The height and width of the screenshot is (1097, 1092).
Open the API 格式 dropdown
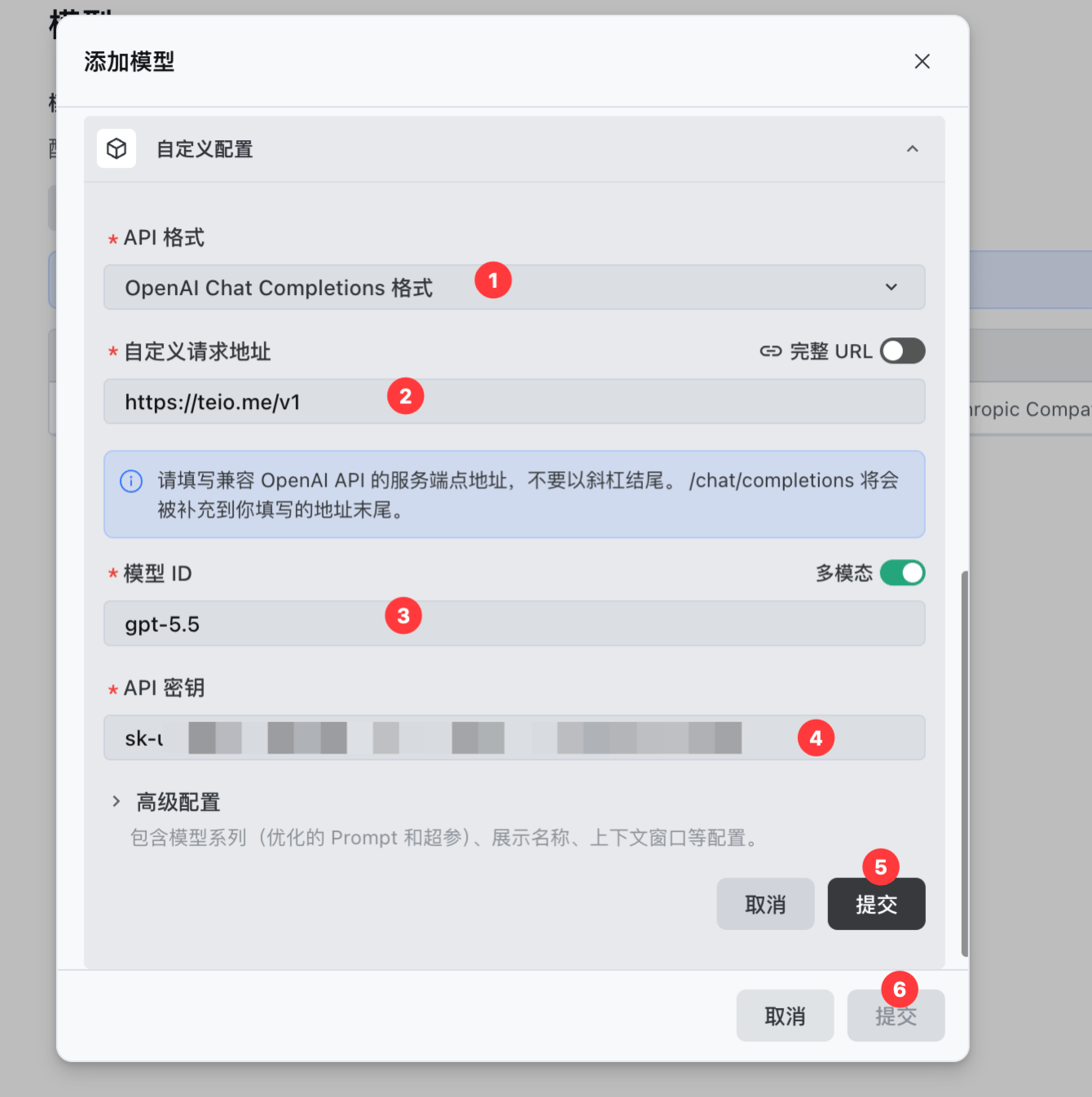[514, 287]
